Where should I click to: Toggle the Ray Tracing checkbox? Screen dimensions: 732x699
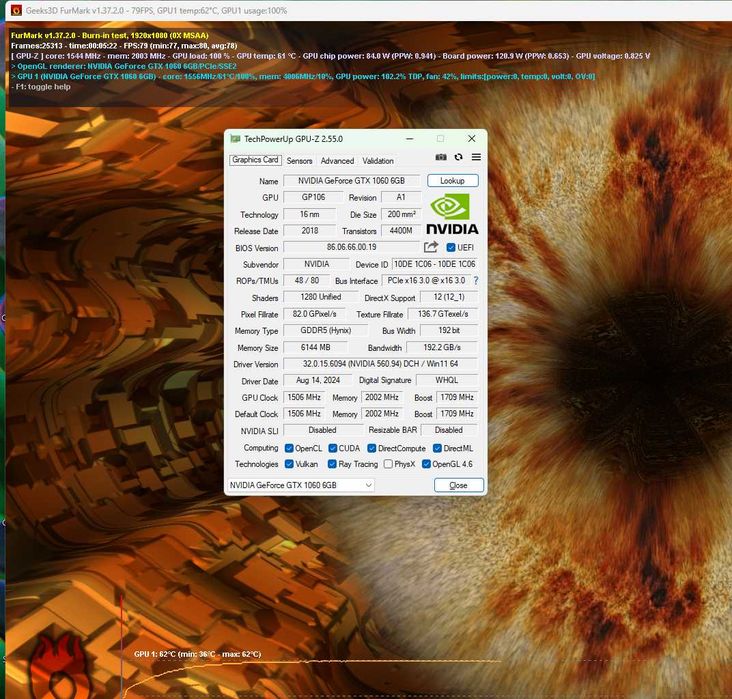click(x=332, y=464)
